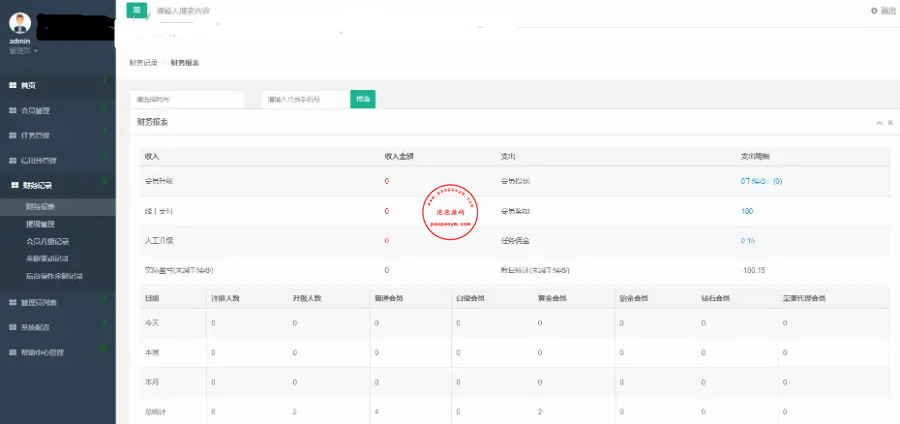Click the 帮助中心管理 sidebar icon
Viewport: 900px width, 424px height.
click(x=13, y=352)
